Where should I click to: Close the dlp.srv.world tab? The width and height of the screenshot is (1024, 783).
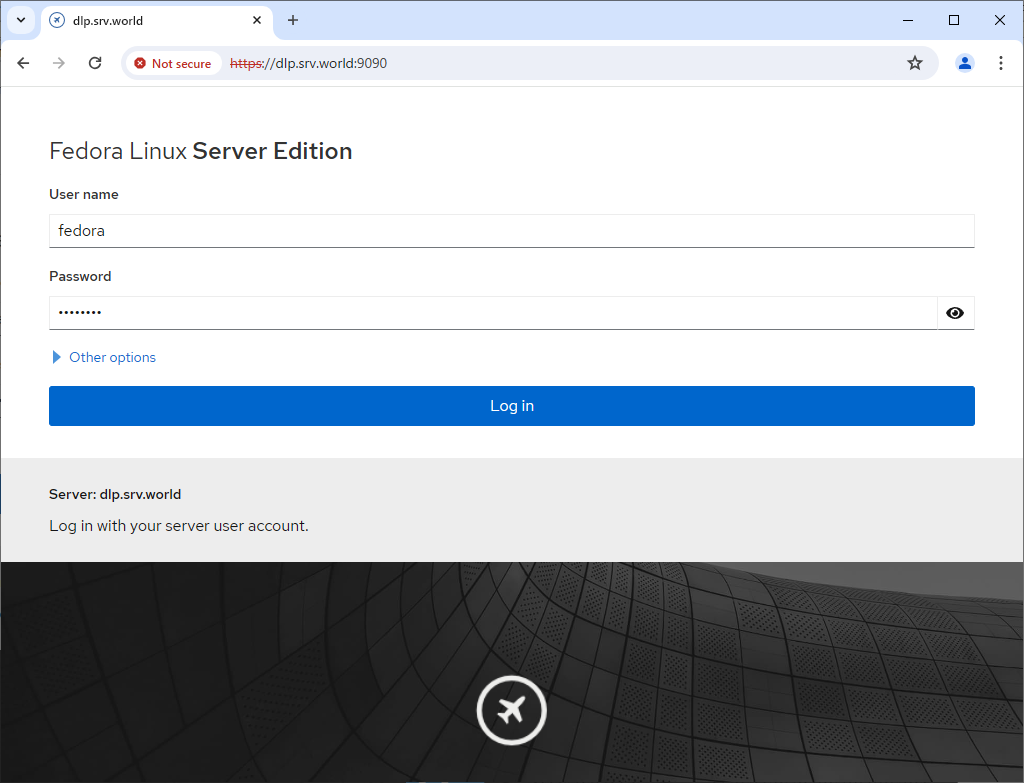(x=257, y=20)
